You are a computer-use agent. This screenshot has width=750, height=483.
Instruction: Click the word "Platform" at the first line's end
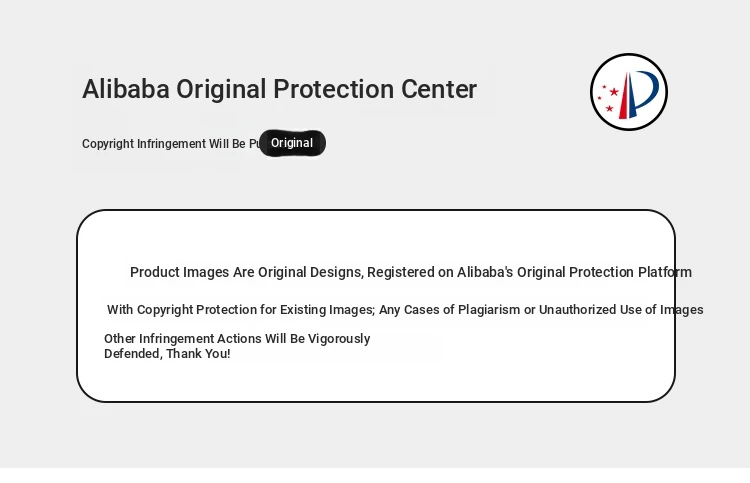(665, 272)
